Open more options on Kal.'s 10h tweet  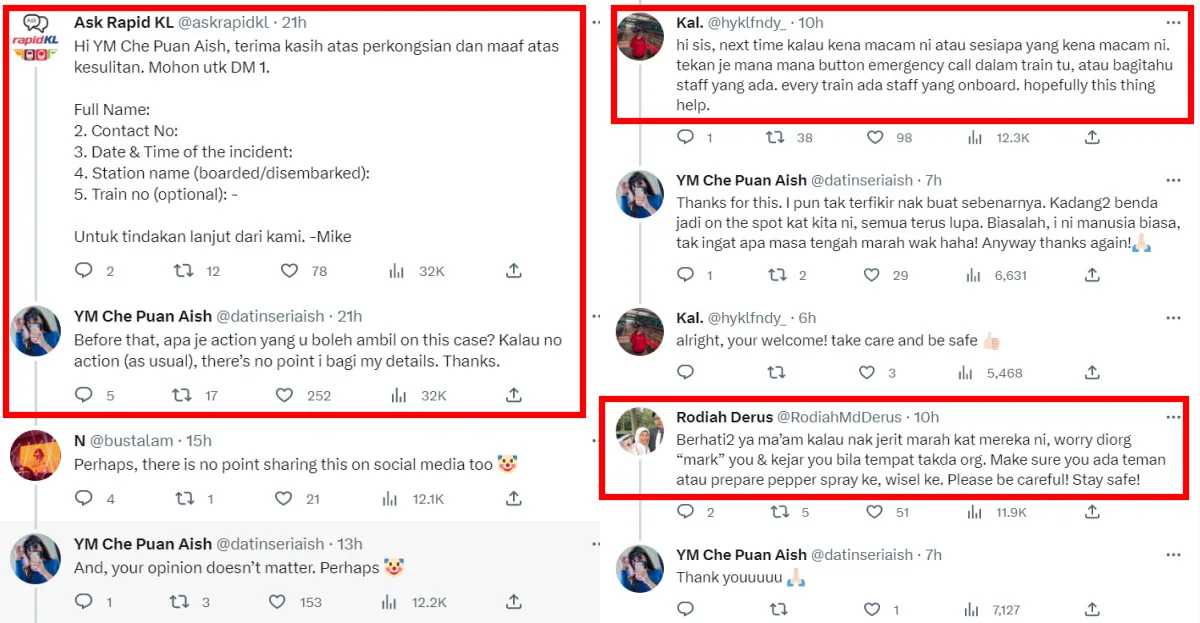coord(1173,23)
